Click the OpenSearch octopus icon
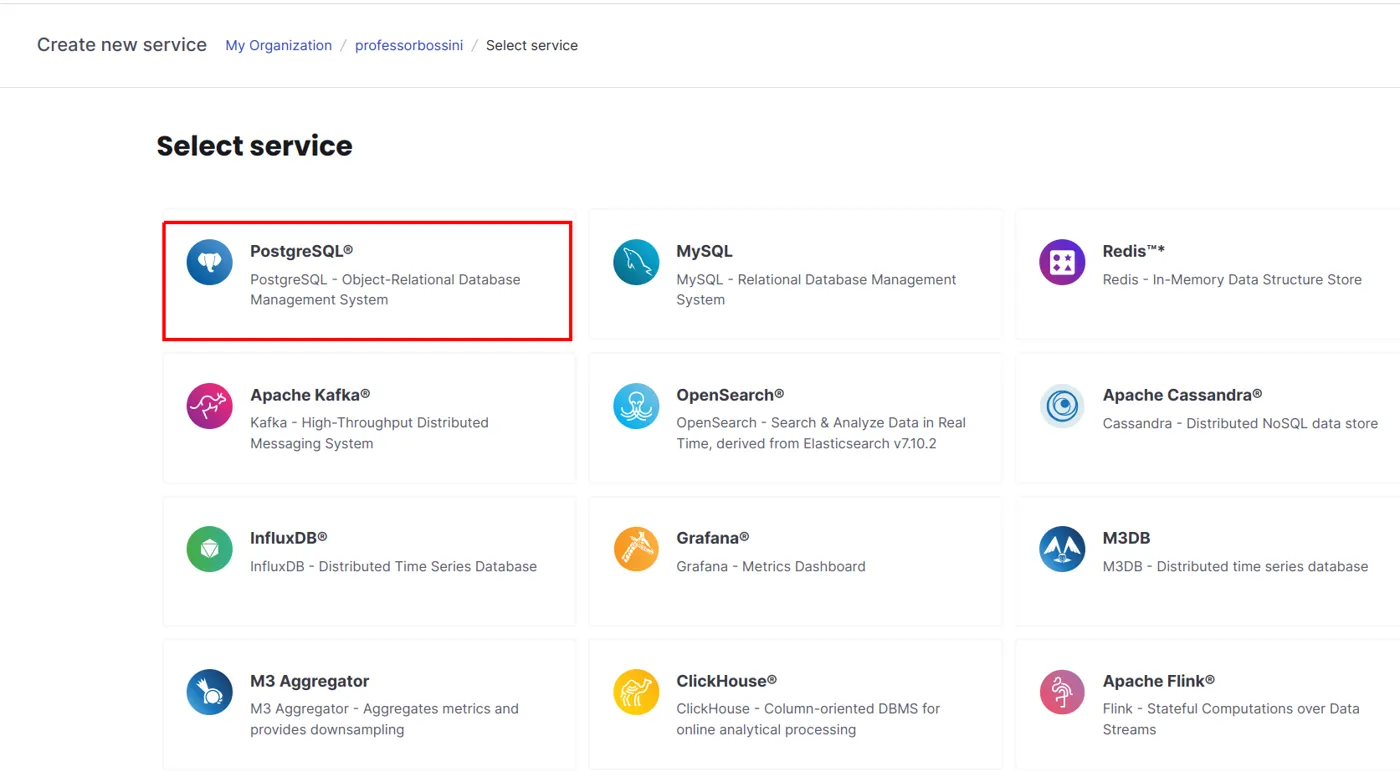 [x=636, y=406]
